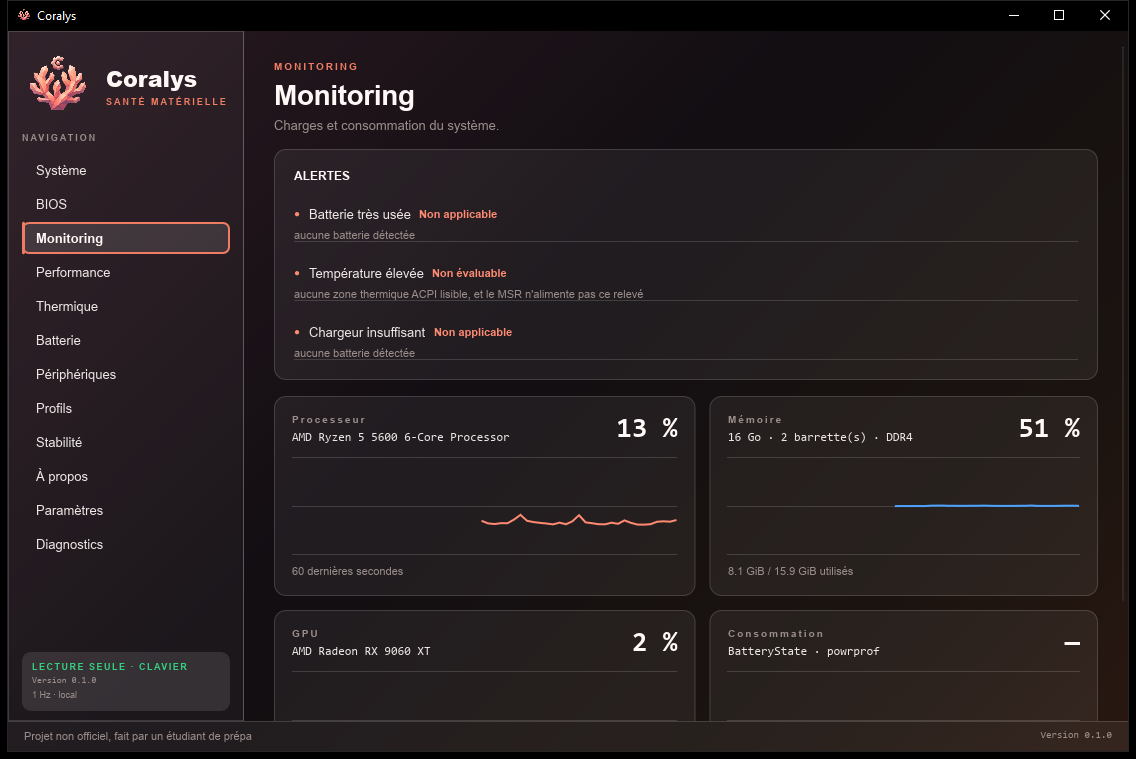Click the Coralys coral logo in sidebar

(58, 83)
